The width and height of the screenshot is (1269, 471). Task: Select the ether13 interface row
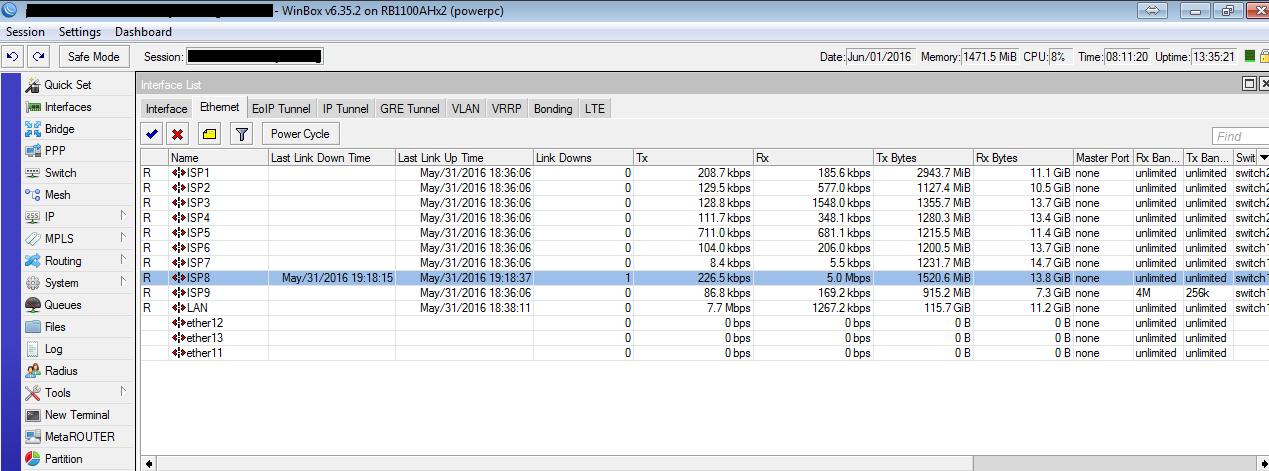point(704,338)
